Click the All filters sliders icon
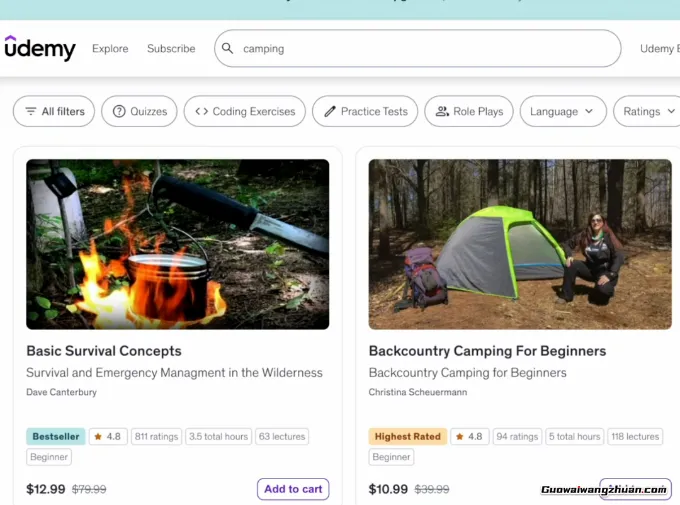The width and height of the screenshot is (680, 505). 31,112
